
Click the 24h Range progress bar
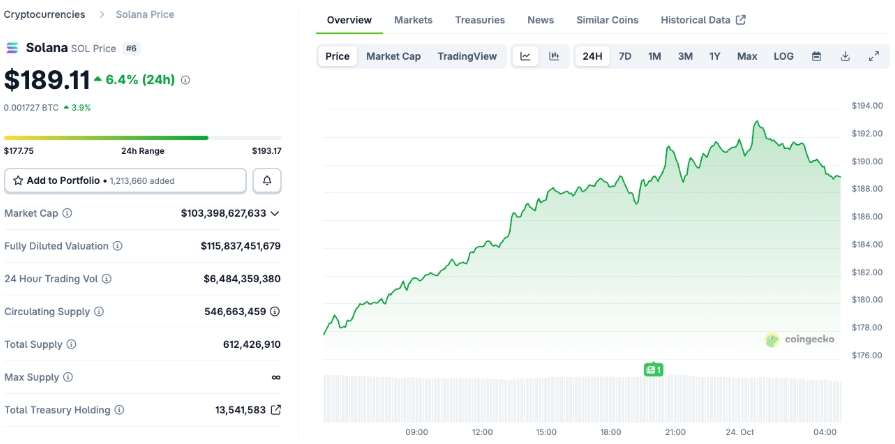(x=142, y=138)
